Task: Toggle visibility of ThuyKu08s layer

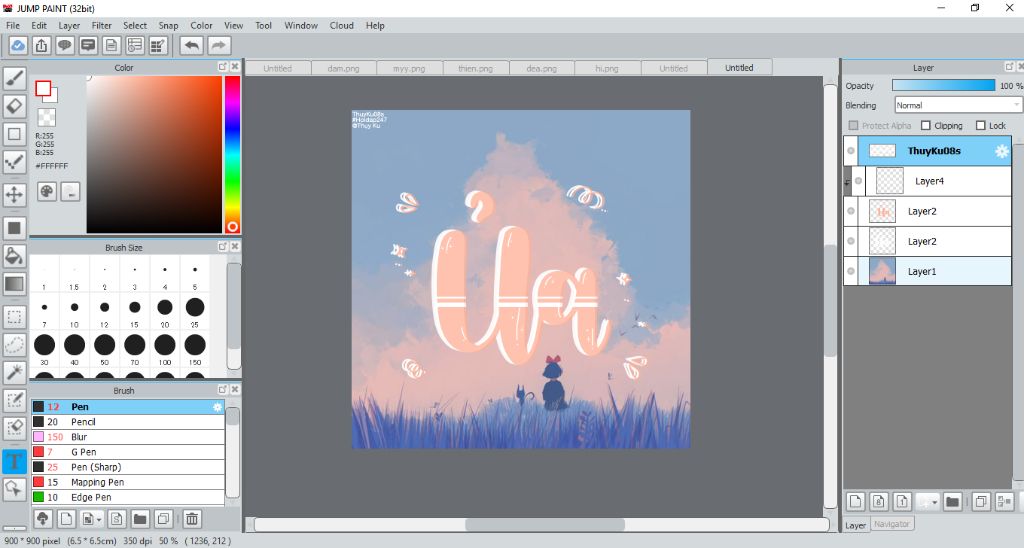Action: point(851,151)
